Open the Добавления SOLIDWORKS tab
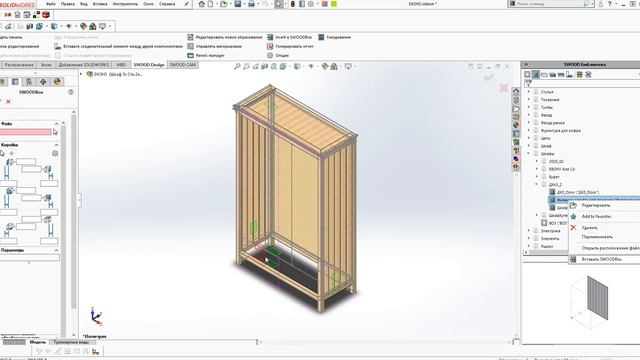The image size is (640, 360). click(x=84, y=64)
